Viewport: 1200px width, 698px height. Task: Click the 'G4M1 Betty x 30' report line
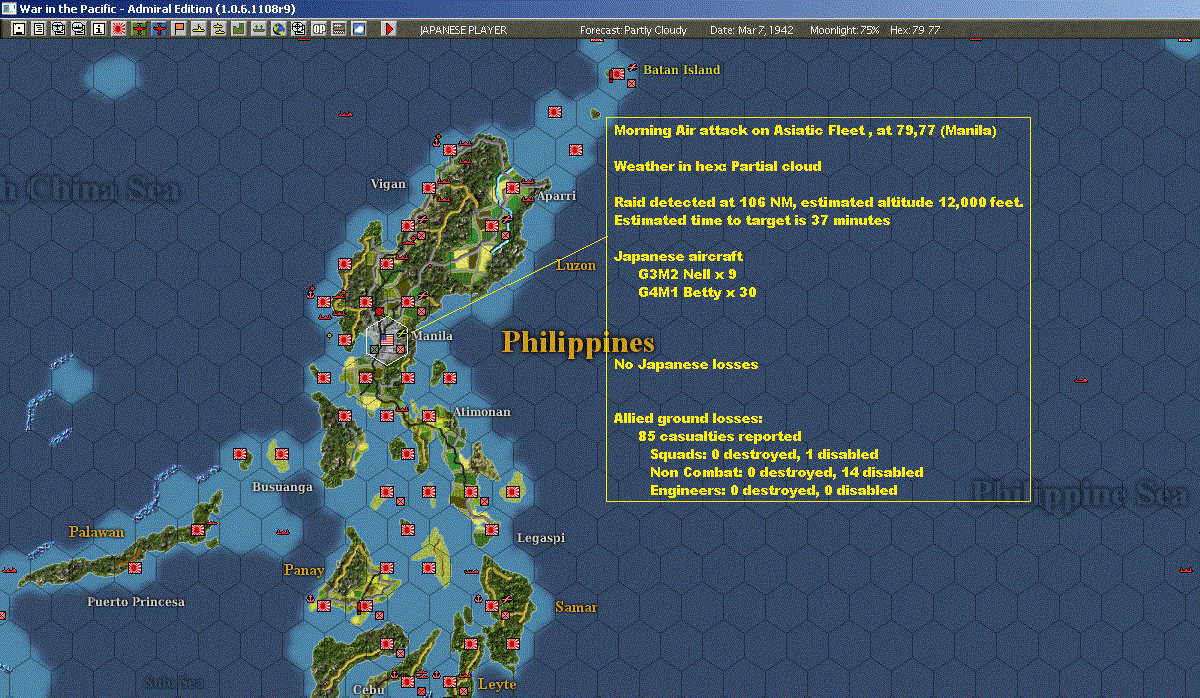click(x=697, y=292)
